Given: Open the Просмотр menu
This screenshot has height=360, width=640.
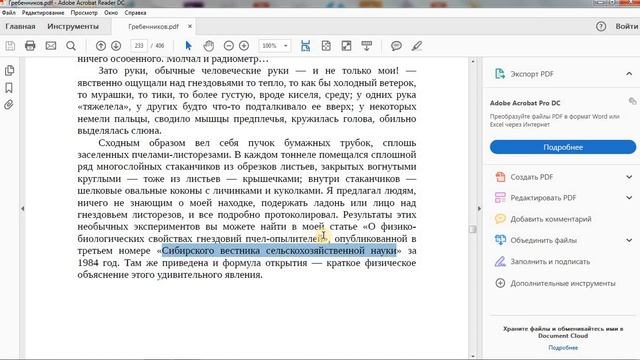Looking at the screenshot, I should [x=84, y=13].
